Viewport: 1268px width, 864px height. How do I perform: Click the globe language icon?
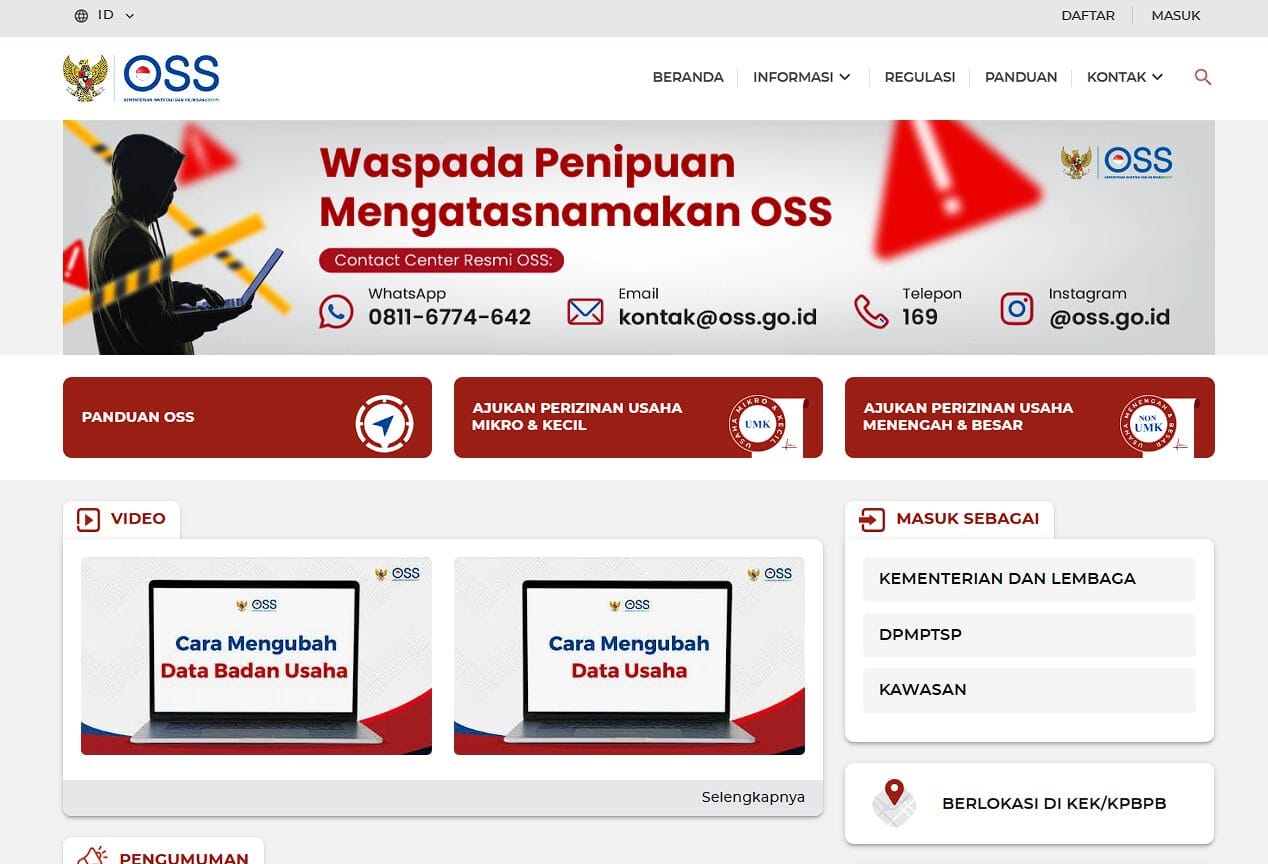click(81, 16)
